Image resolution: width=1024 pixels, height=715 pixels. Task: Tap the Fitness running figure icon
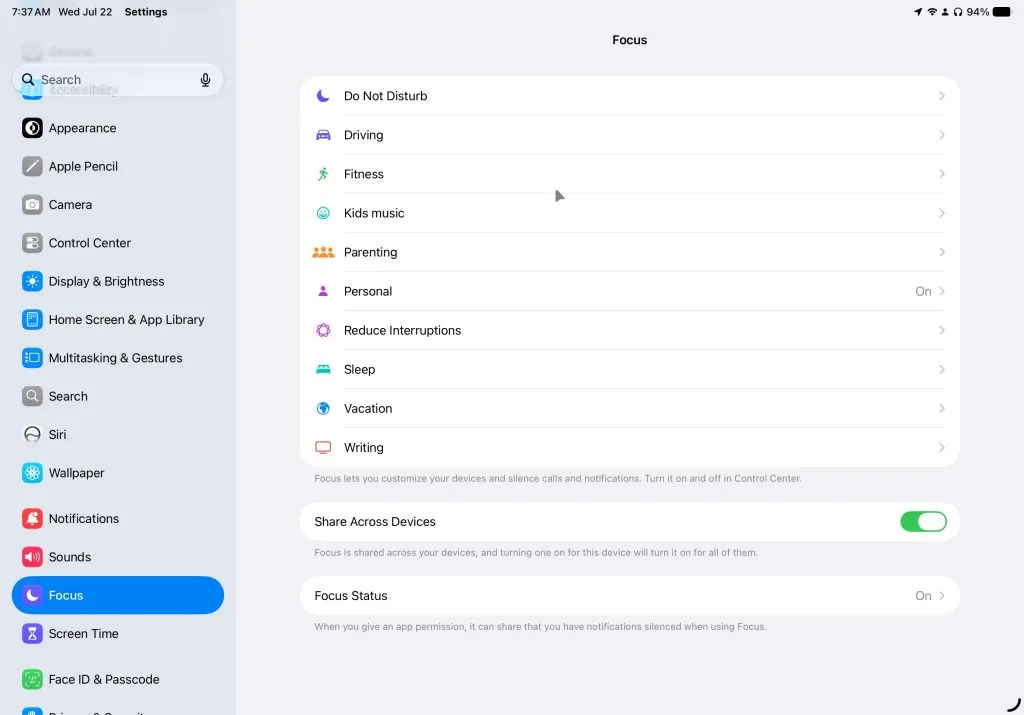coord(323,174)
